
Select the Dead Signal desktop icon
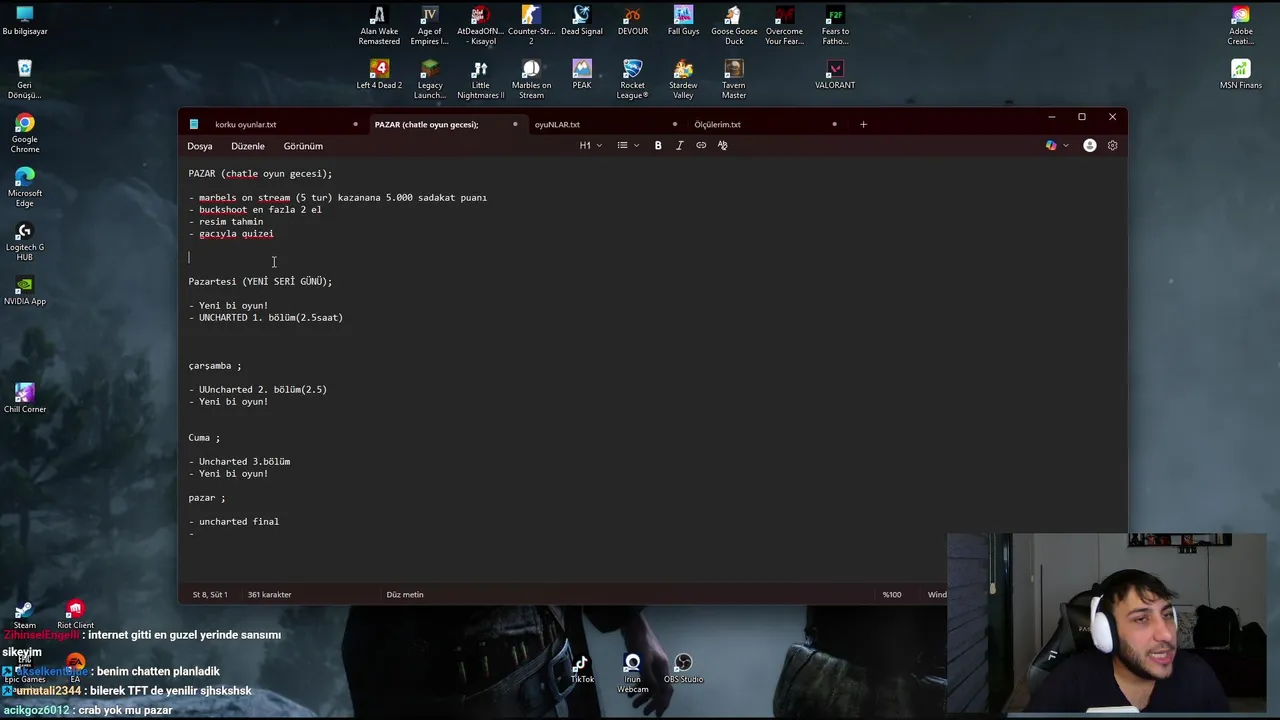tap(582, 22)
